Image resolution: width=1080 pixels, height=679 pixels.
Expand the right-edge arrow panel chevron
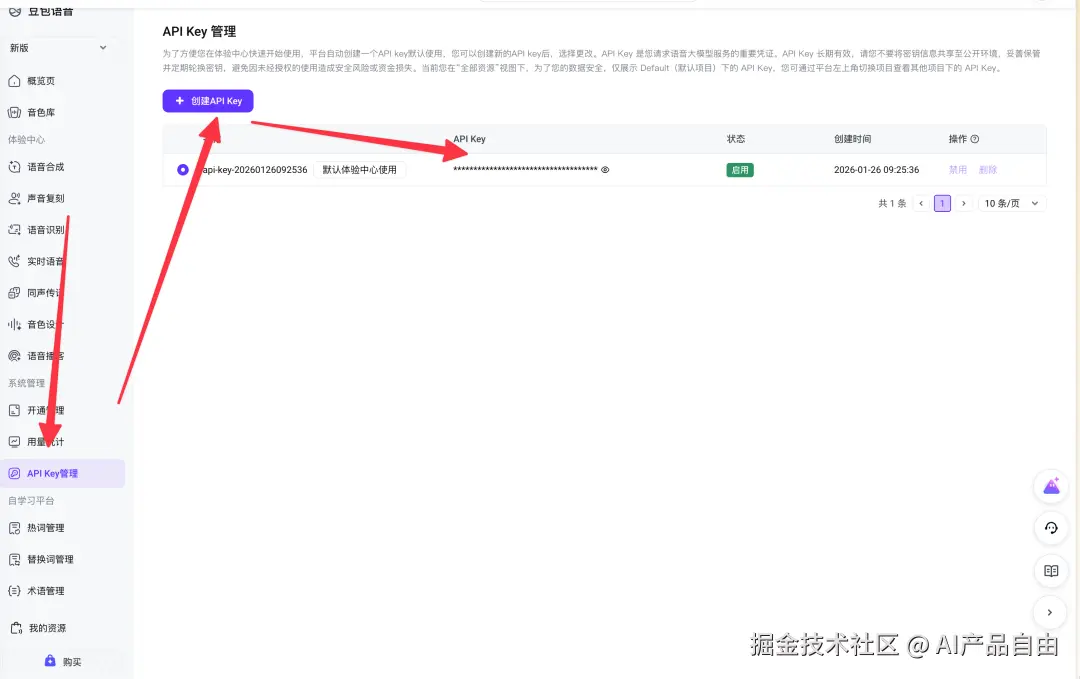1050,612
